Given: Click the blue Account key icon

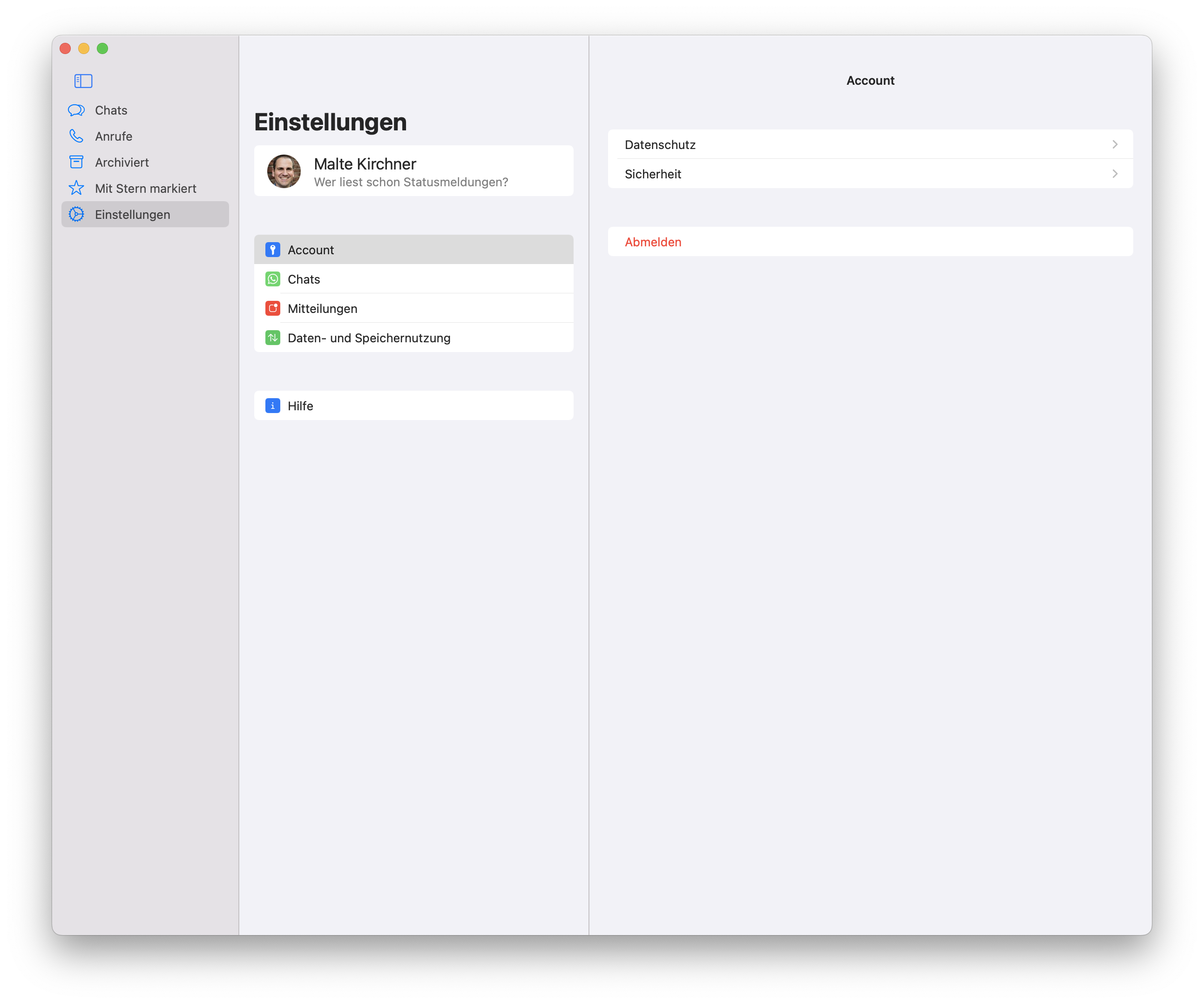Looking at the screenshot, I should (273, 250).
